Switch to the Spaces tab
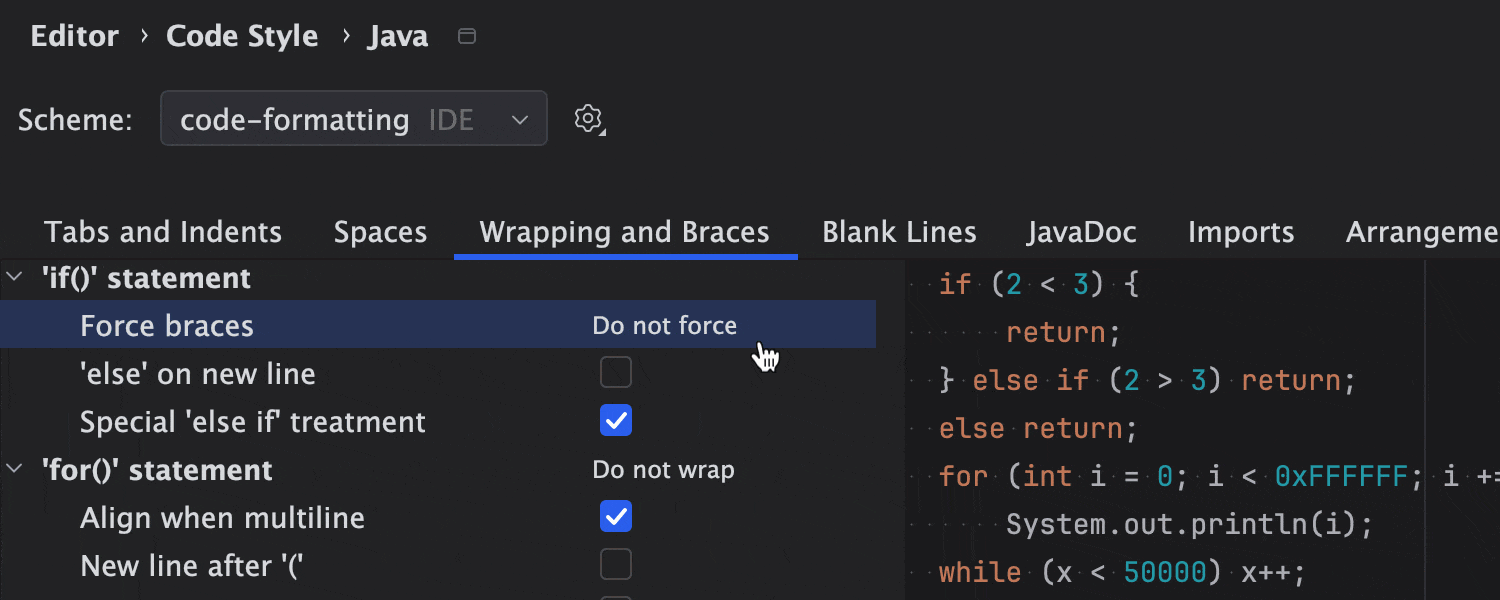The image size is (1500, 600). pos(380,232)
